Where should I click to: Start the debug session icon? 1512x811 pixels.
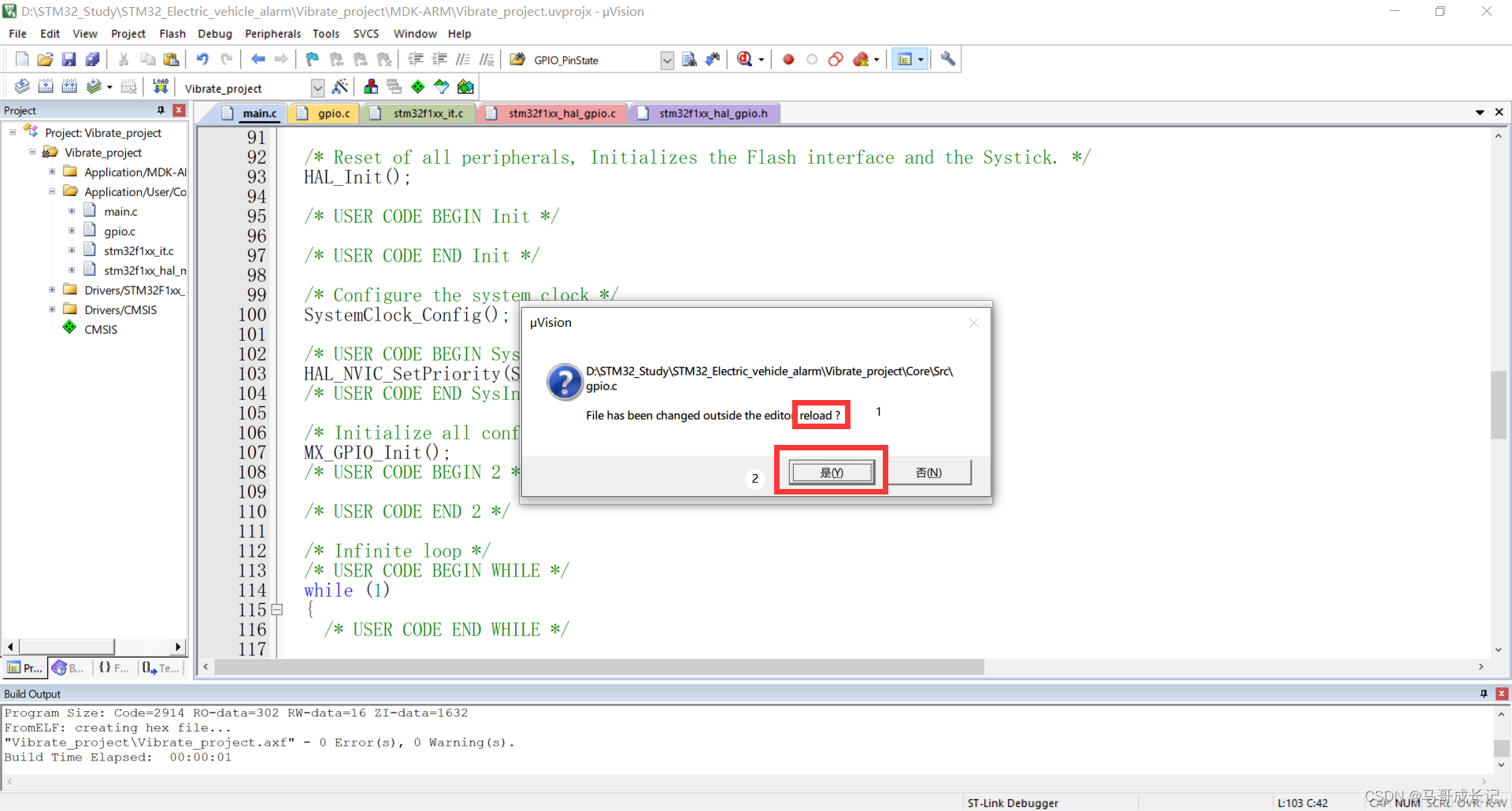tap(744, 59)
